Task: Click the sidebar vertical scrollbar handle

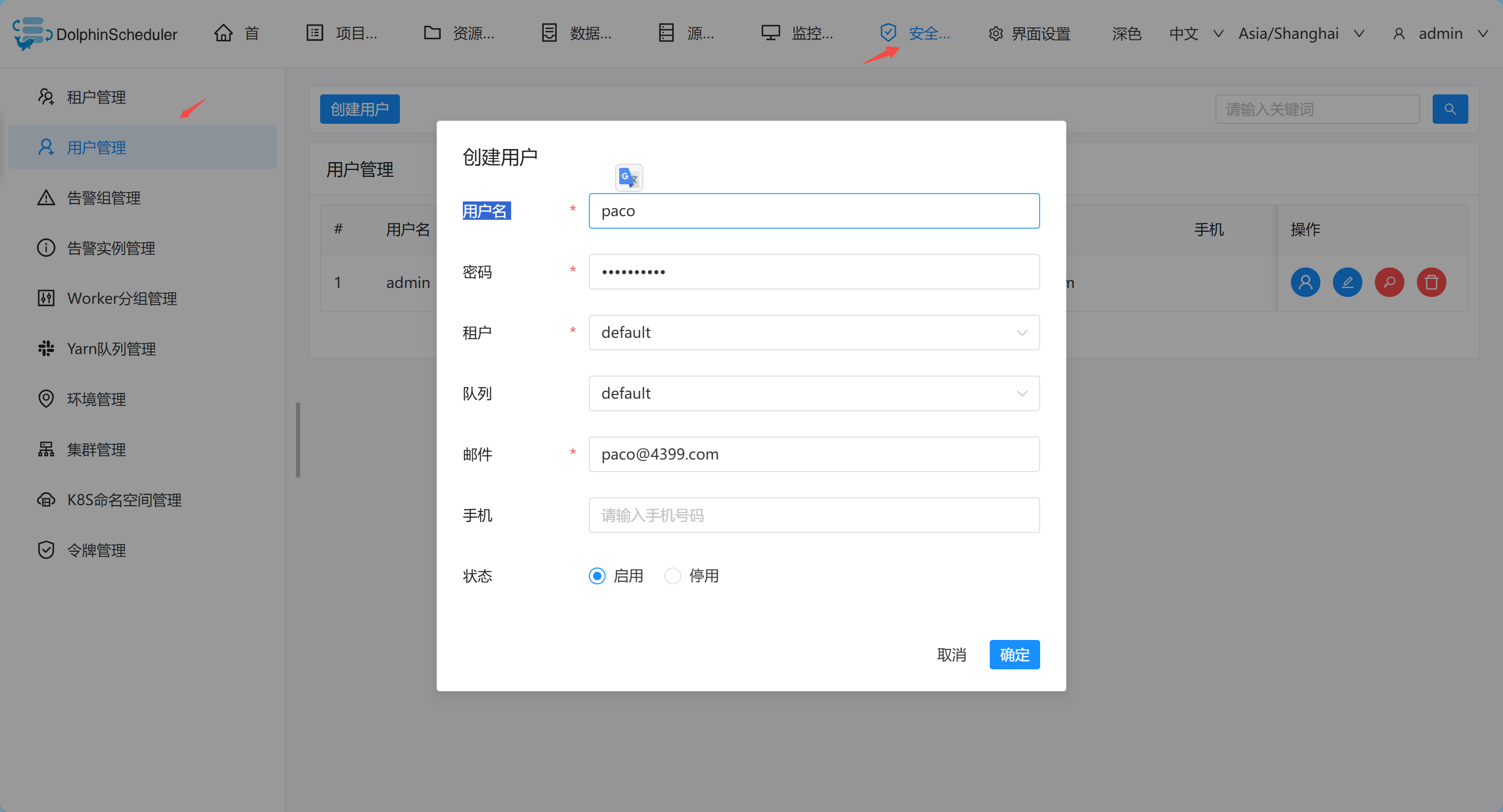Action: click(298, 440)
